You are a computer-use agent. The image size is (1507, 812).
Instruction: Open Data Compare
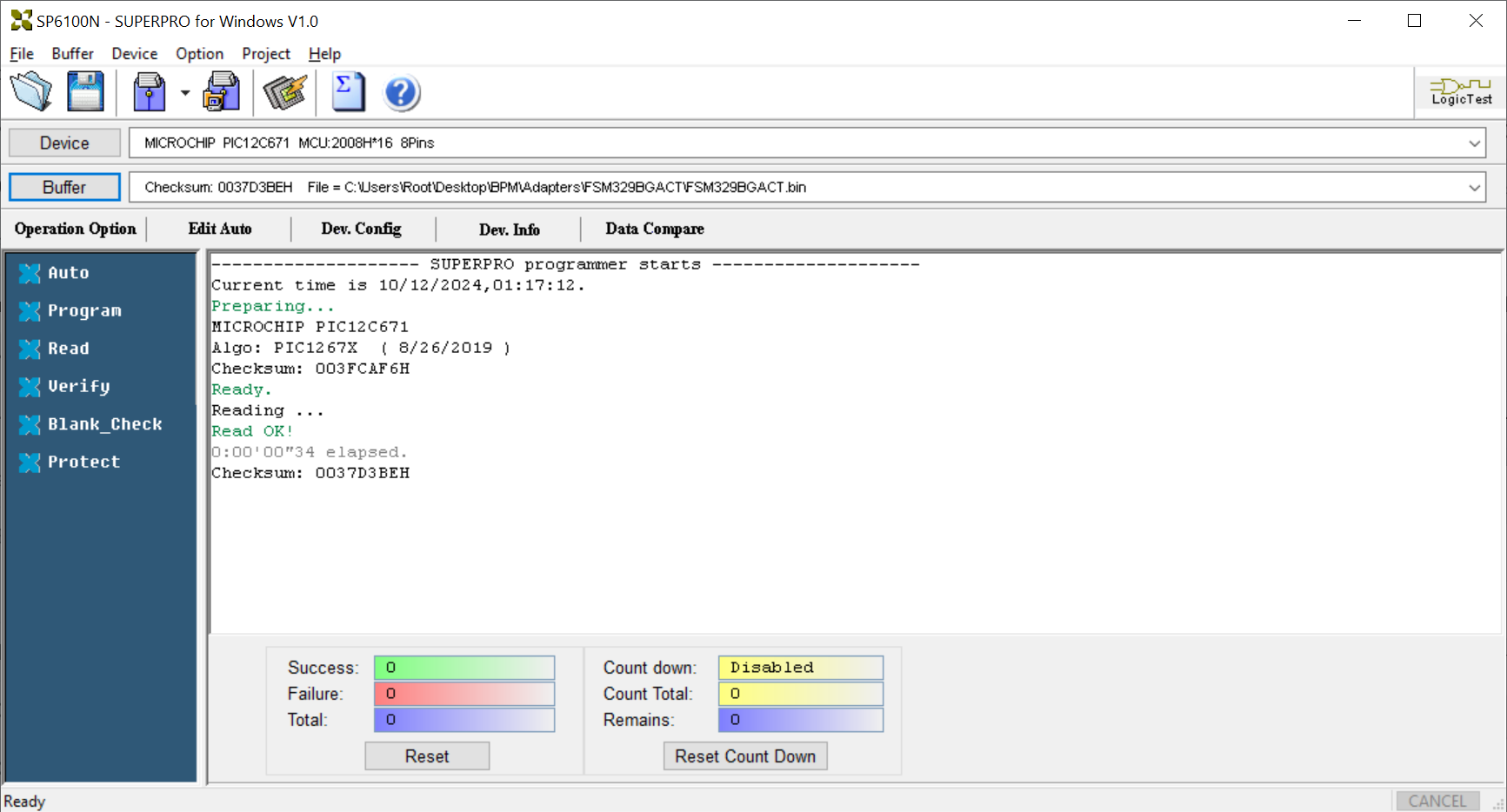655,229
